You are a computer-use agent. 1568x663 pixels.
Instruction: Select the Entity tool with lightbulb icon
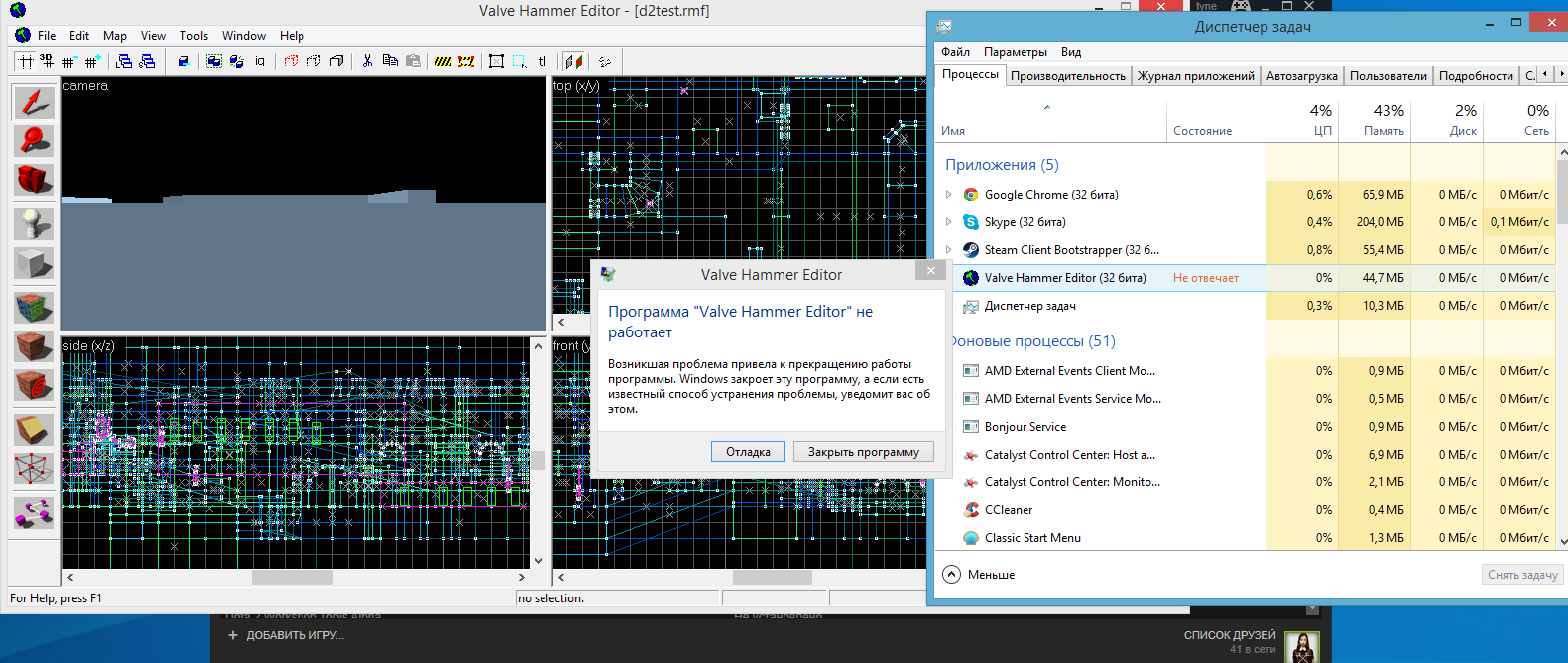click(34, 223)
